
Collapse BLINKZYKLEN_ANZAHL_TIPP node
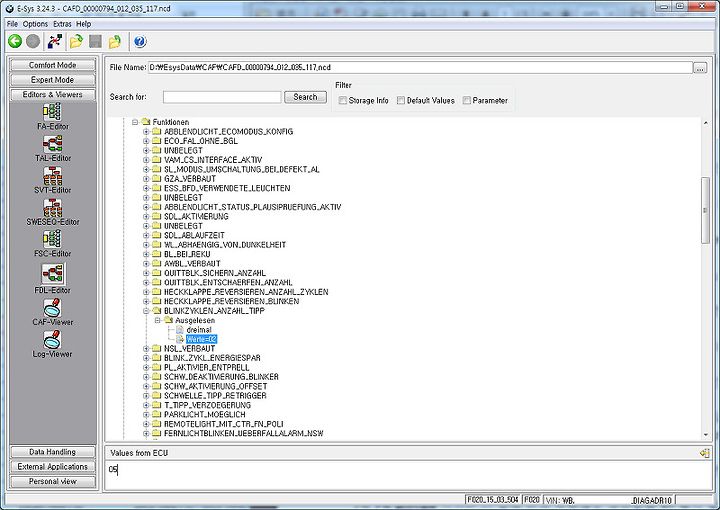[146, 311]
